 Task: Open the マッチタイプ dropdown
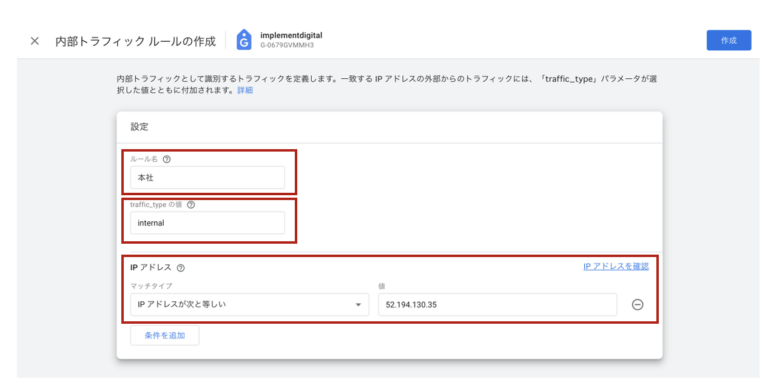tap(249, 305)
